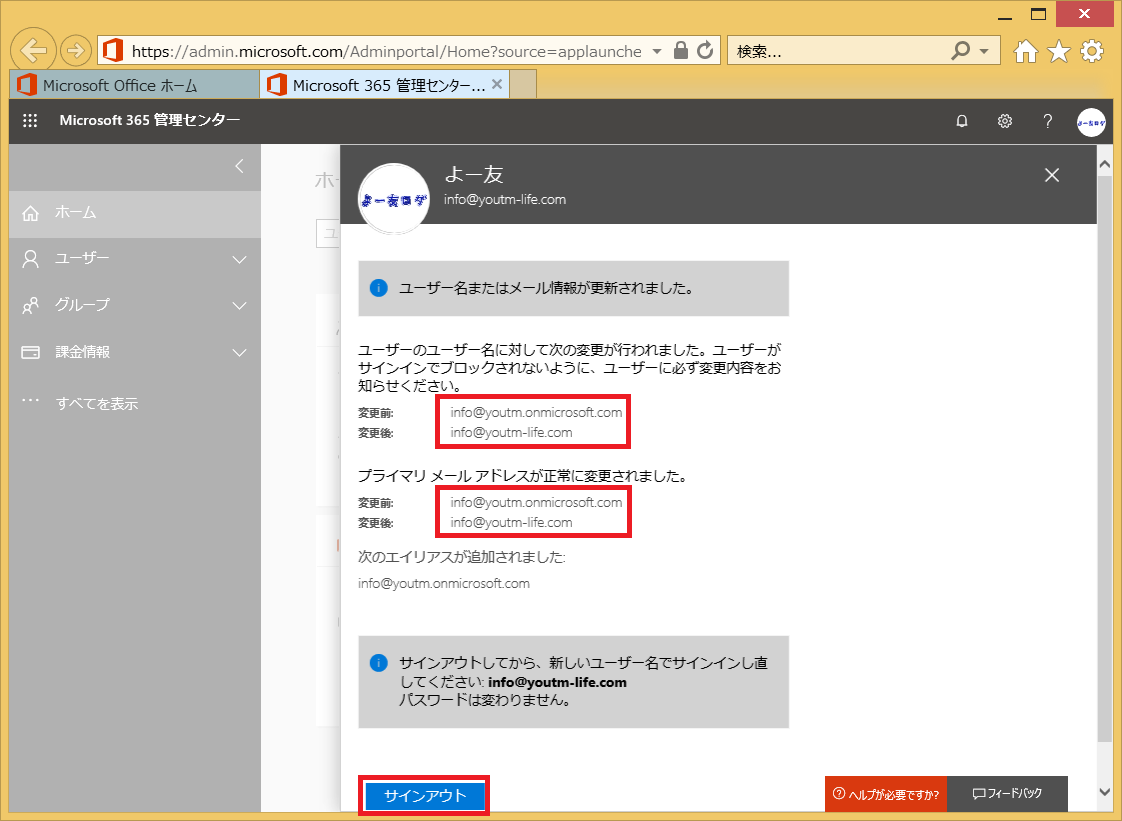Image resolution: width=1122 pixels, height=821 pixels.
Task: Expand the ユーザー menu chevron
Action: point(240,260)
